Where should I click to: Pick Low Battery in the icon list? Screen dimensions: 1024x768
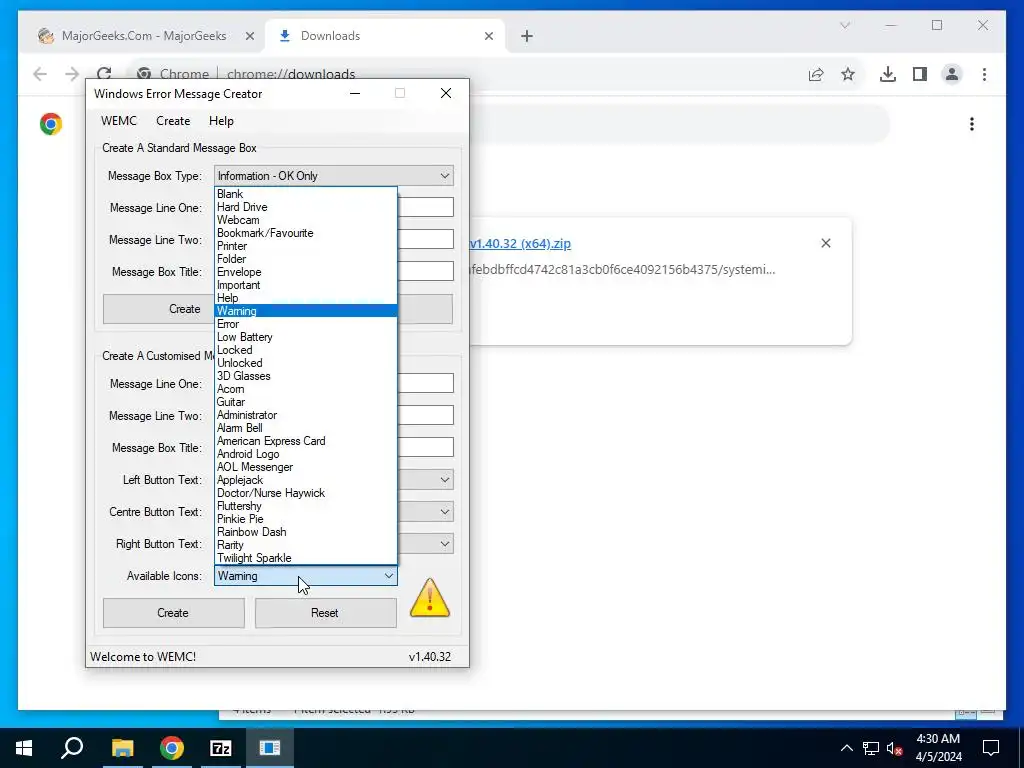[x=306, y=337]
